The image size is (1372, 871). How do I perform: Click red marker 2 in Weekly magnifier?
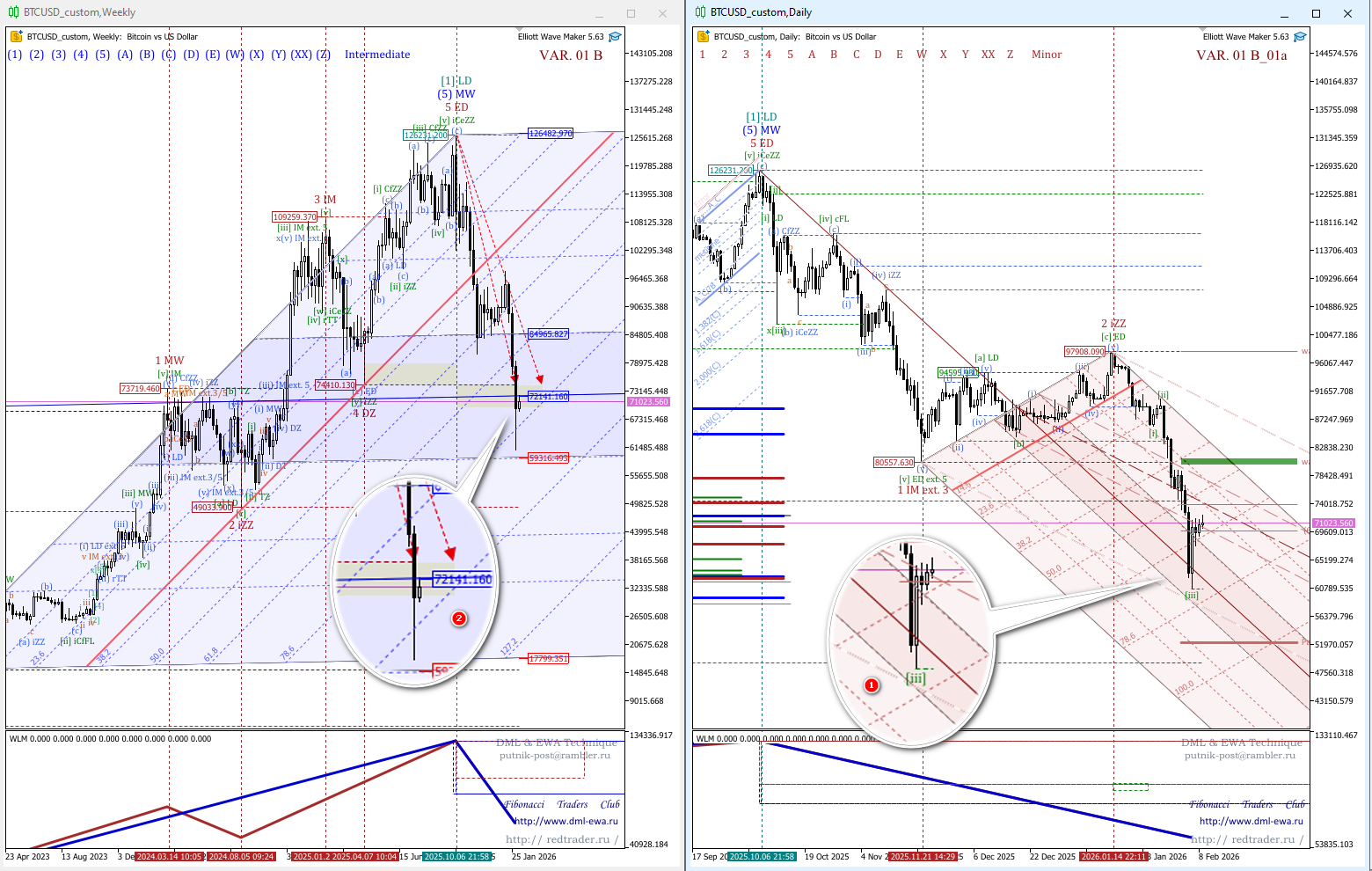point(458,618)
